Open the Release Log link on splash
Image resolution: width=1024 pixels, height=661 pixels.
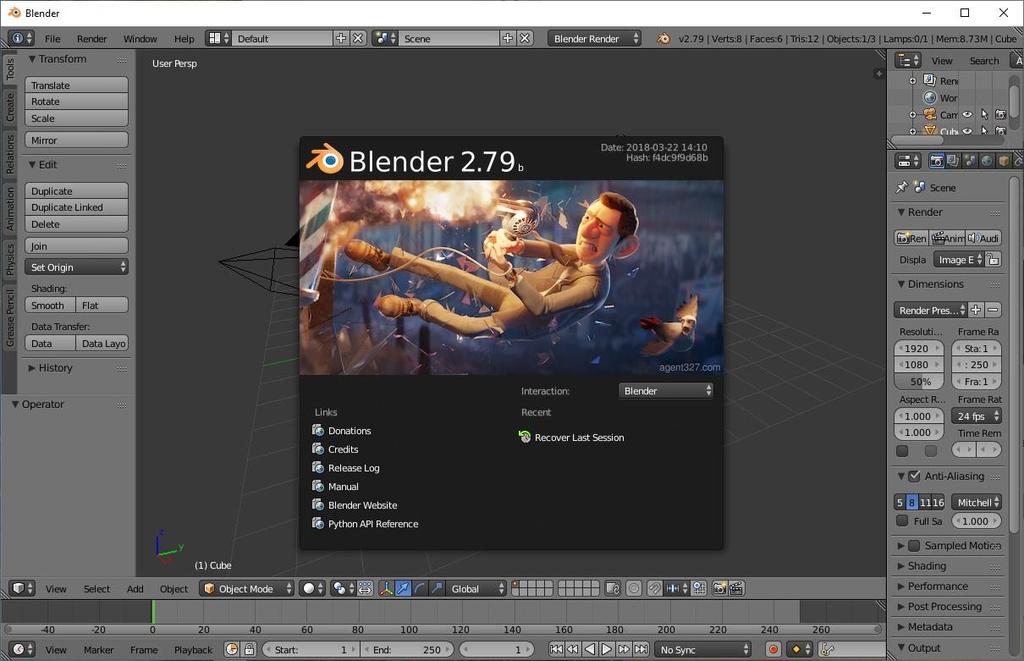coord(346,468)
